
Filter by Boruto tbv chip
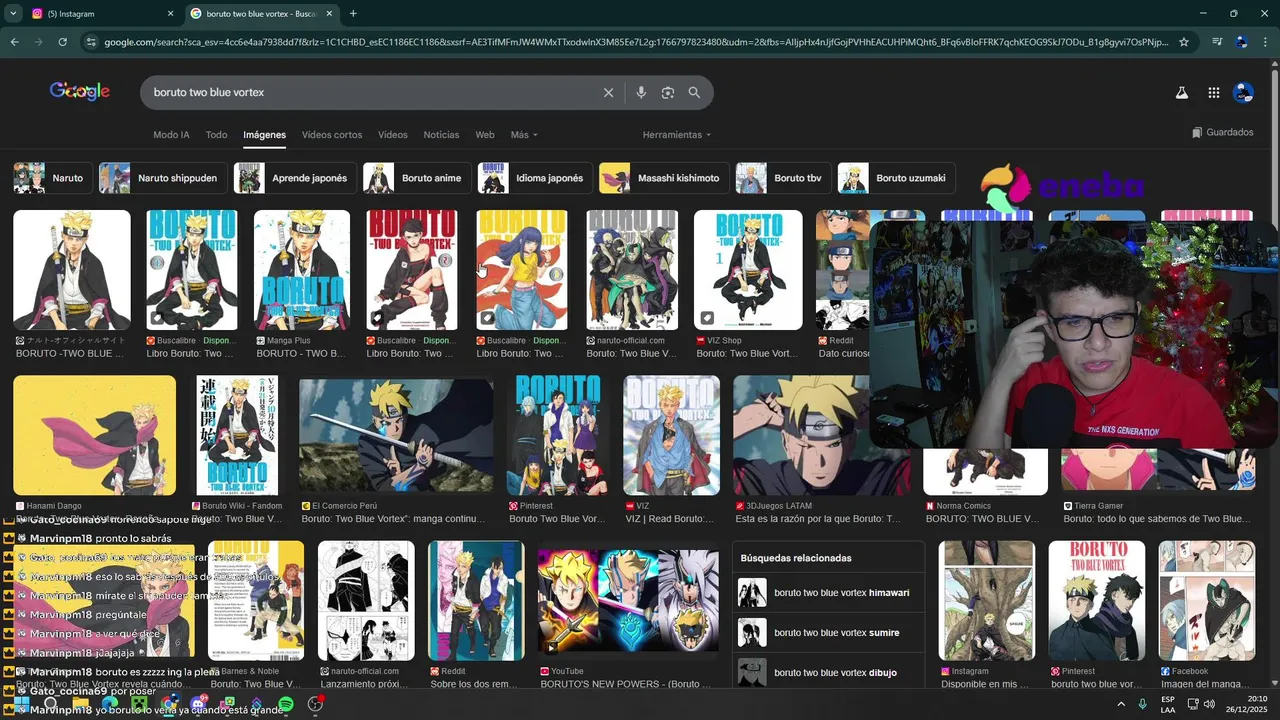(783, 178)
